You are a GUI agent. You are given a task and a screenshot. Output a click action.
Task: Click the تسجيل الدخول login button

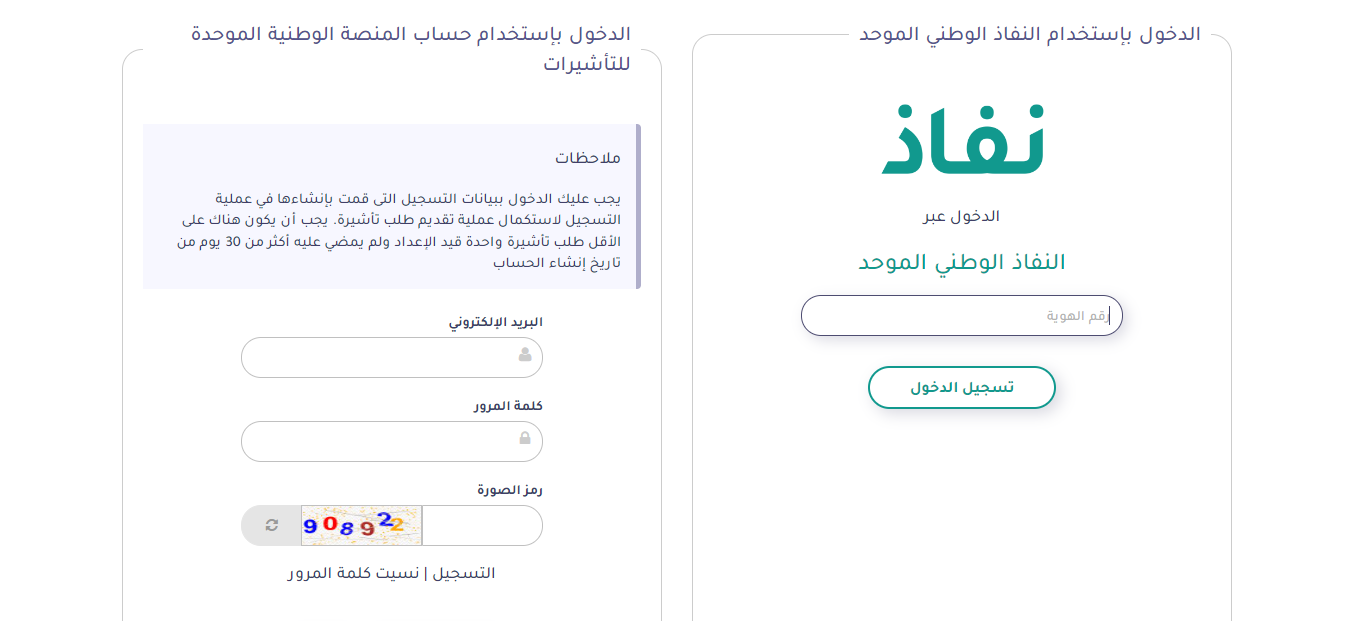click(962, 388)
